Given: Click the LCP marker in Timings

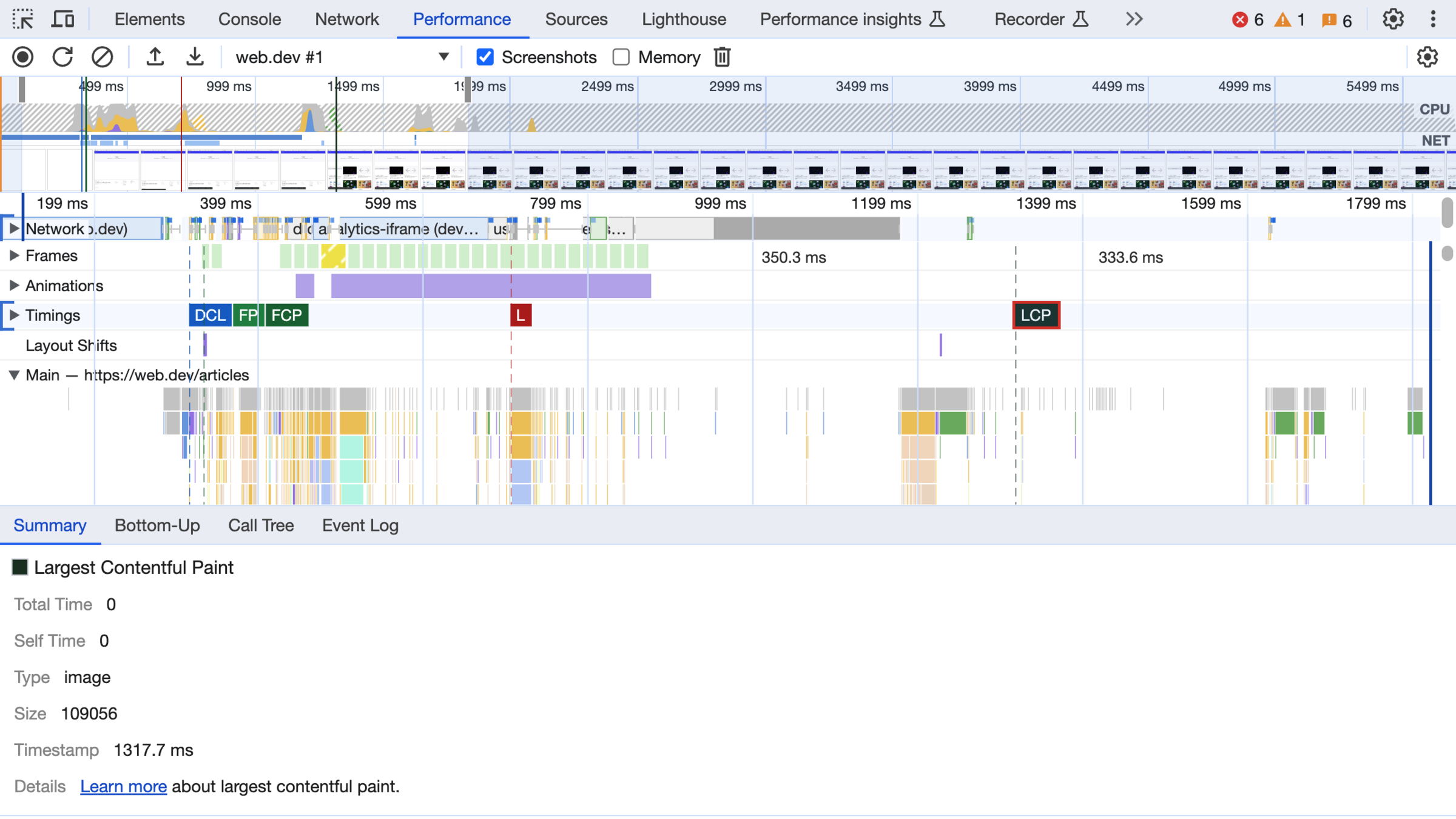Looking at the screenshot, I should click(x=1036, y=315).
